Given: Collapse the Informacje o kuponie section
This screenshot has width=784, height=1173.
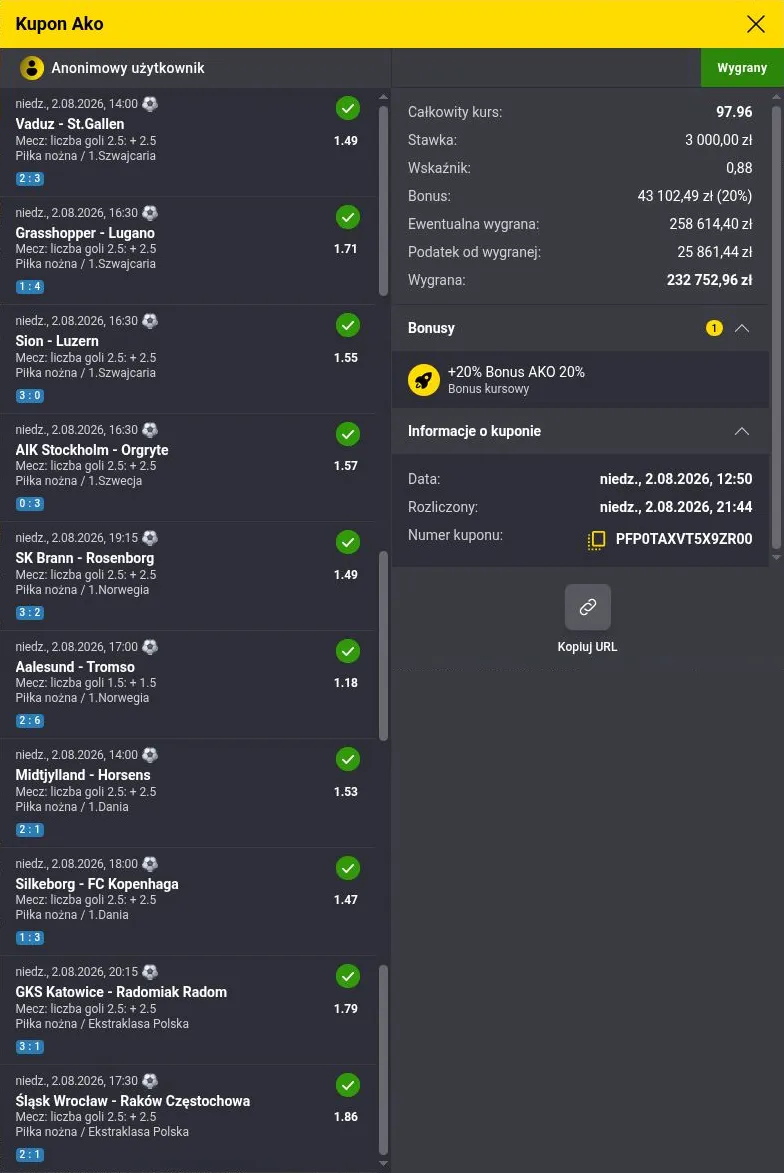Looking at the screenshot, I should click(741, 431).
